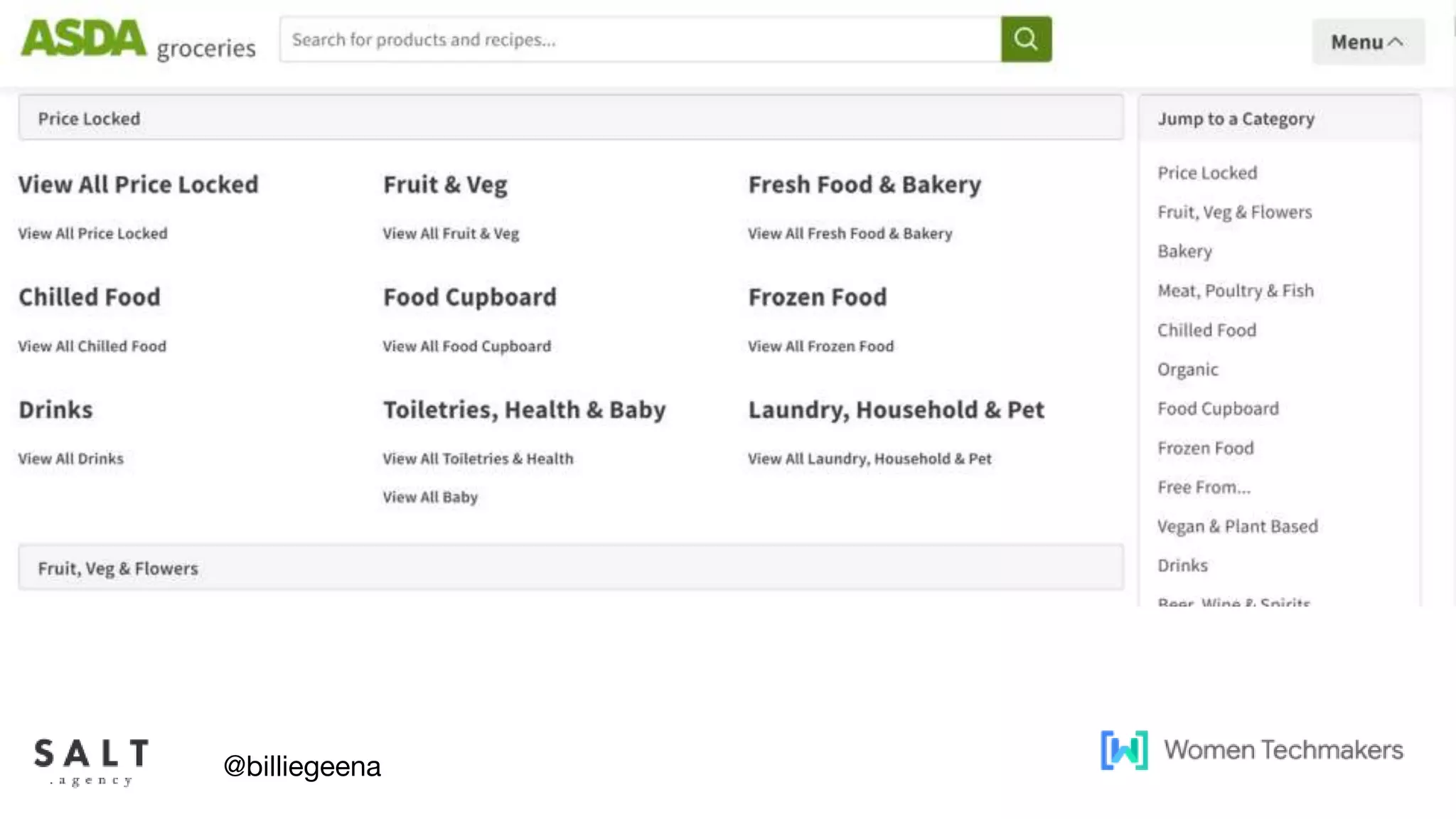Open View All Fruit & Veg link

[x=451, y=234]
